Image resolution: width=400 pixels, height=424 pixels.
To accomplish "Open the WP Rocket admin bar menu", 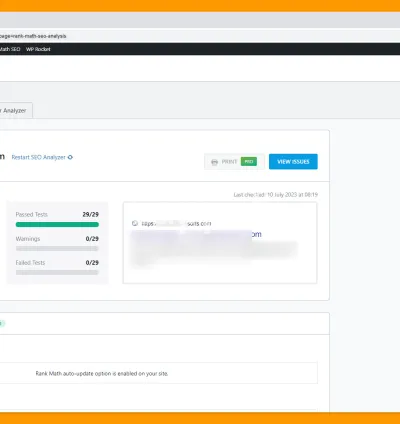I will click(x=38, y=49).
